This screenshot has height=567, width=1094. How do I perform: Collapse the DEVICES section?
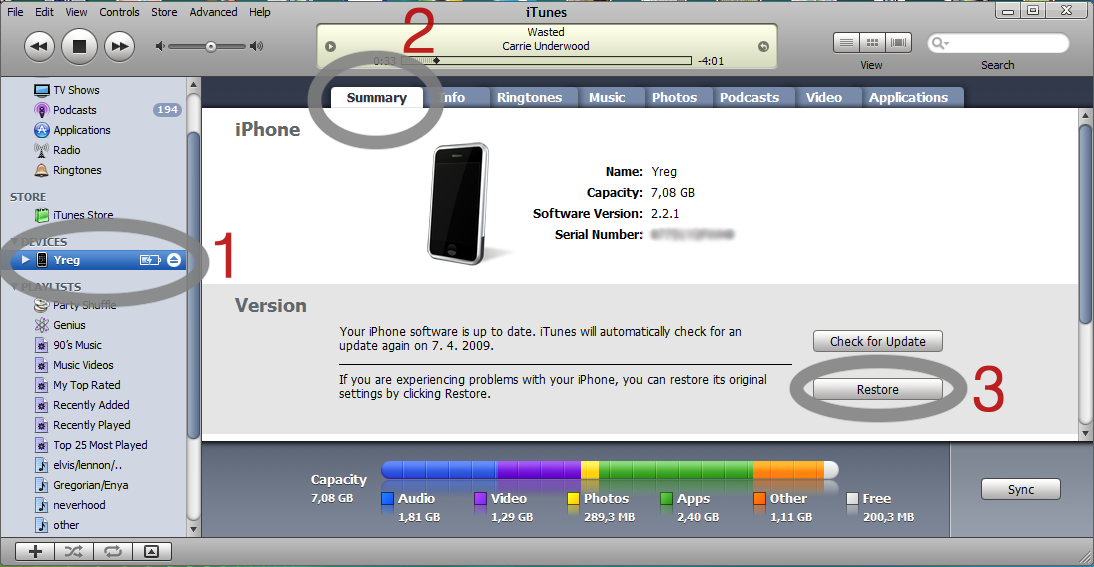[x=15, y=242]
